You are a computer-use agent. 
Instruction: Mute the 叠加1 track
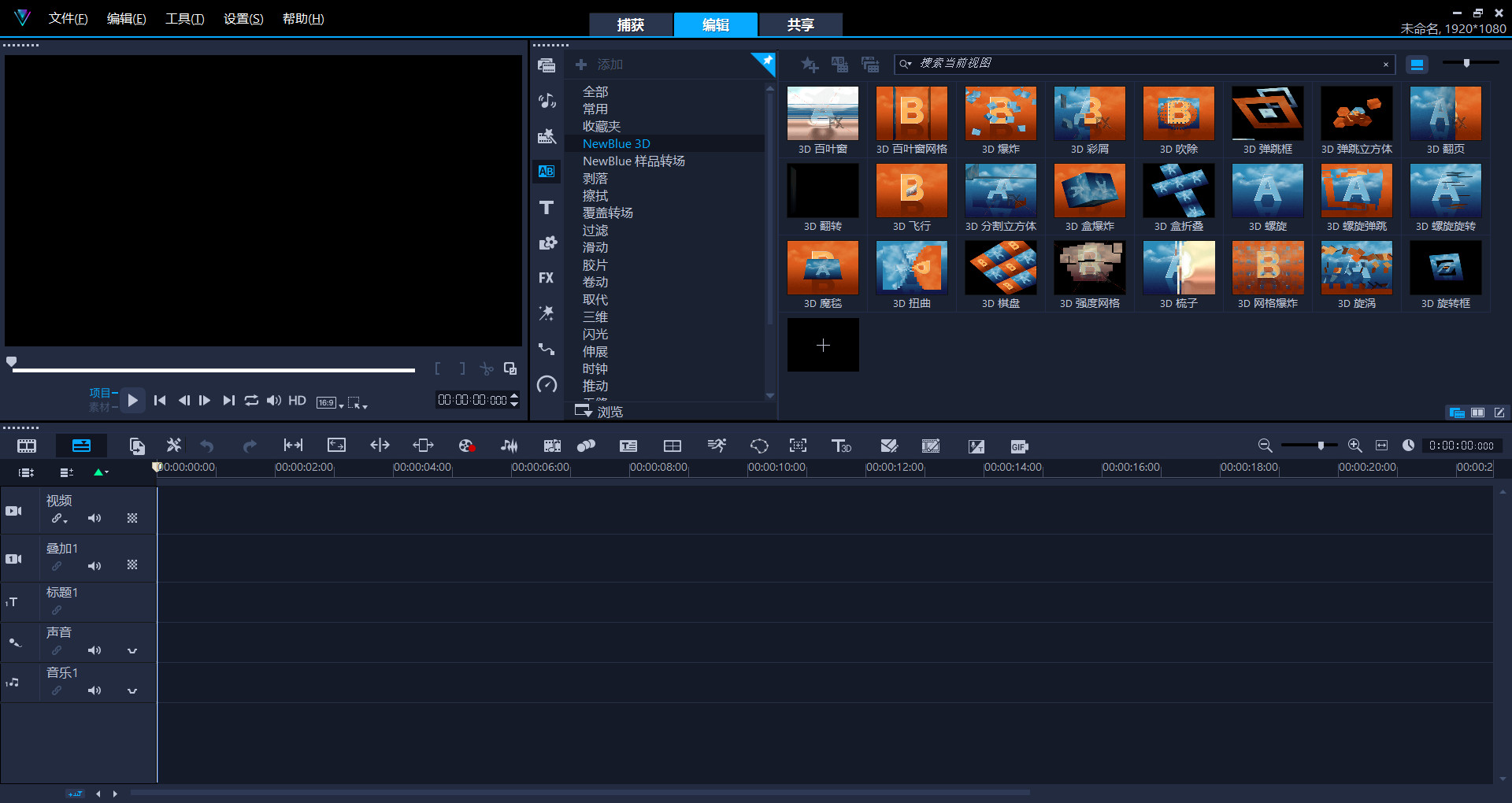tap(94, 566)
